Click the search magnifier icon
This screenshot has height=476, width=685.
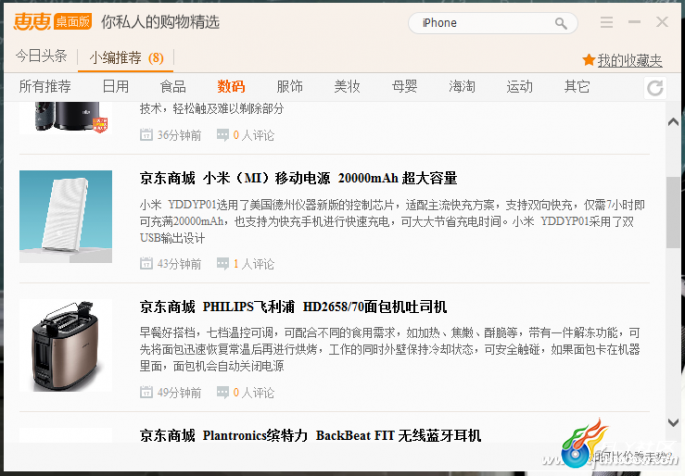[x=560, y=23]
